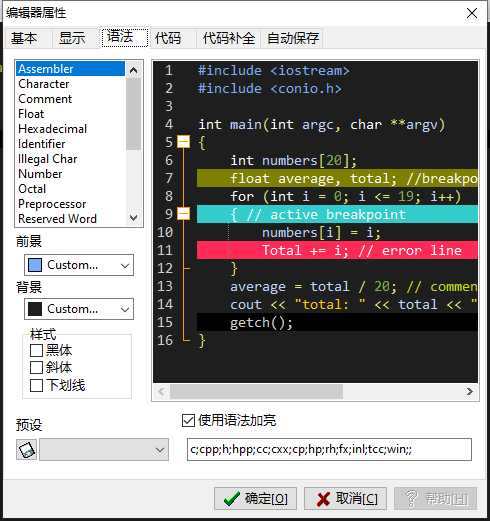This screenshot has height=521, width=490.
Task: Click the for loop line in preview
Action: (346, 196)
